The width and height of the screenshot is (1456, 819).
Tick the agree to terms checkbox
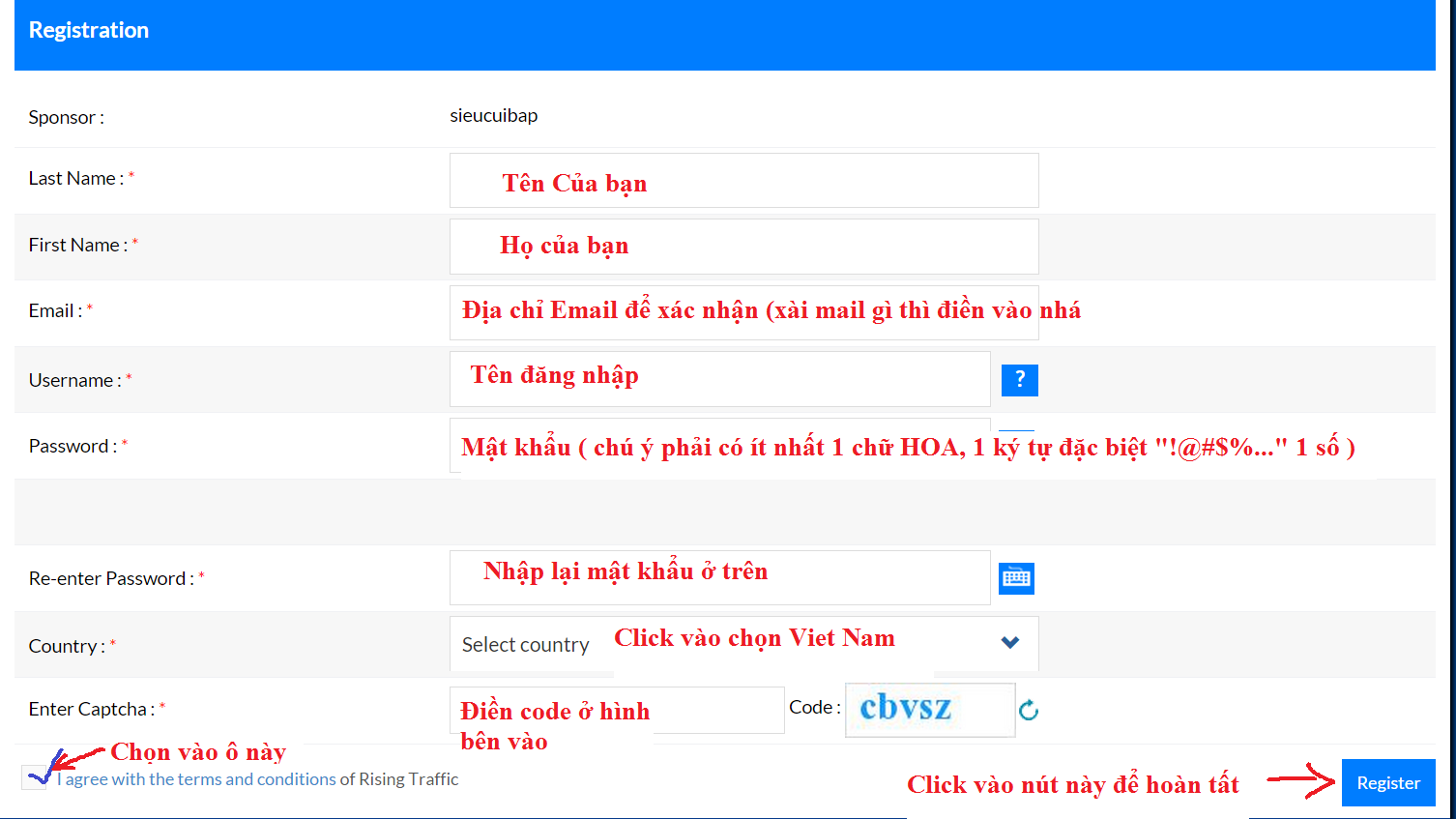tap(34, 776)
